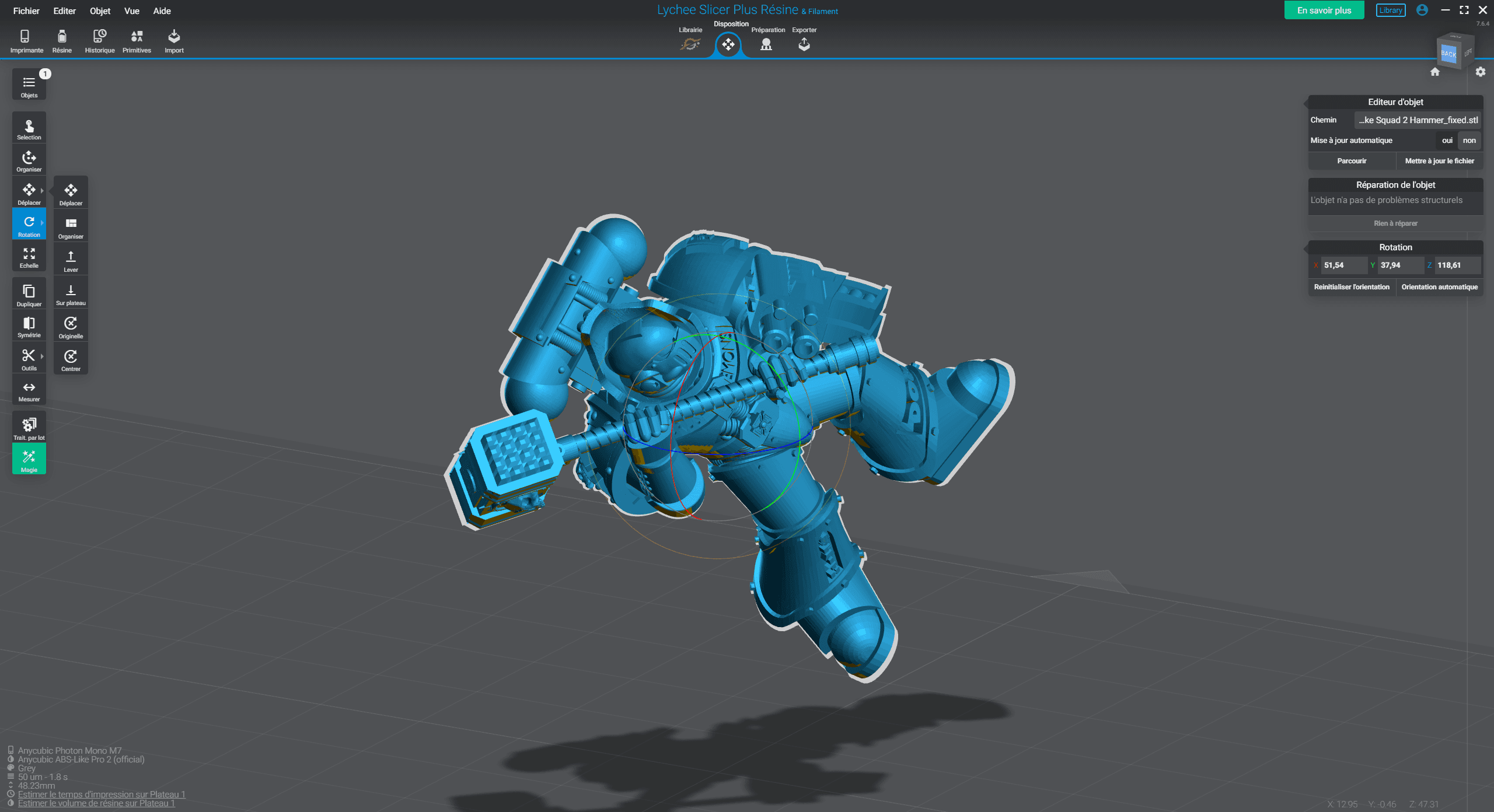The image size is (1494, 812).
Task: Click the home view icon
Action: pos(1435,72)
